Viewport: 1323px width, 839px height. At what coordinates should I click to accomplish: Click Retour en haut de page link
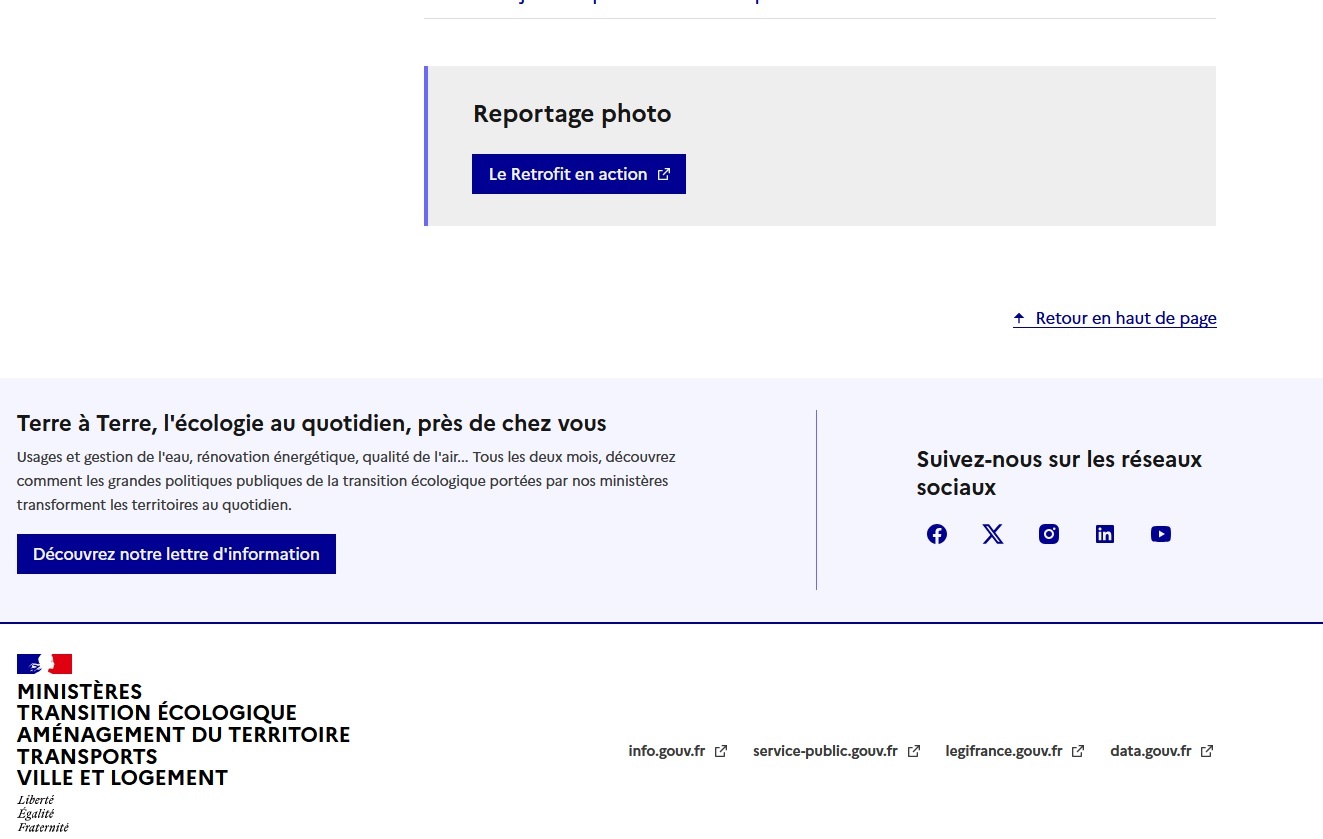(x=1115, y=318)
